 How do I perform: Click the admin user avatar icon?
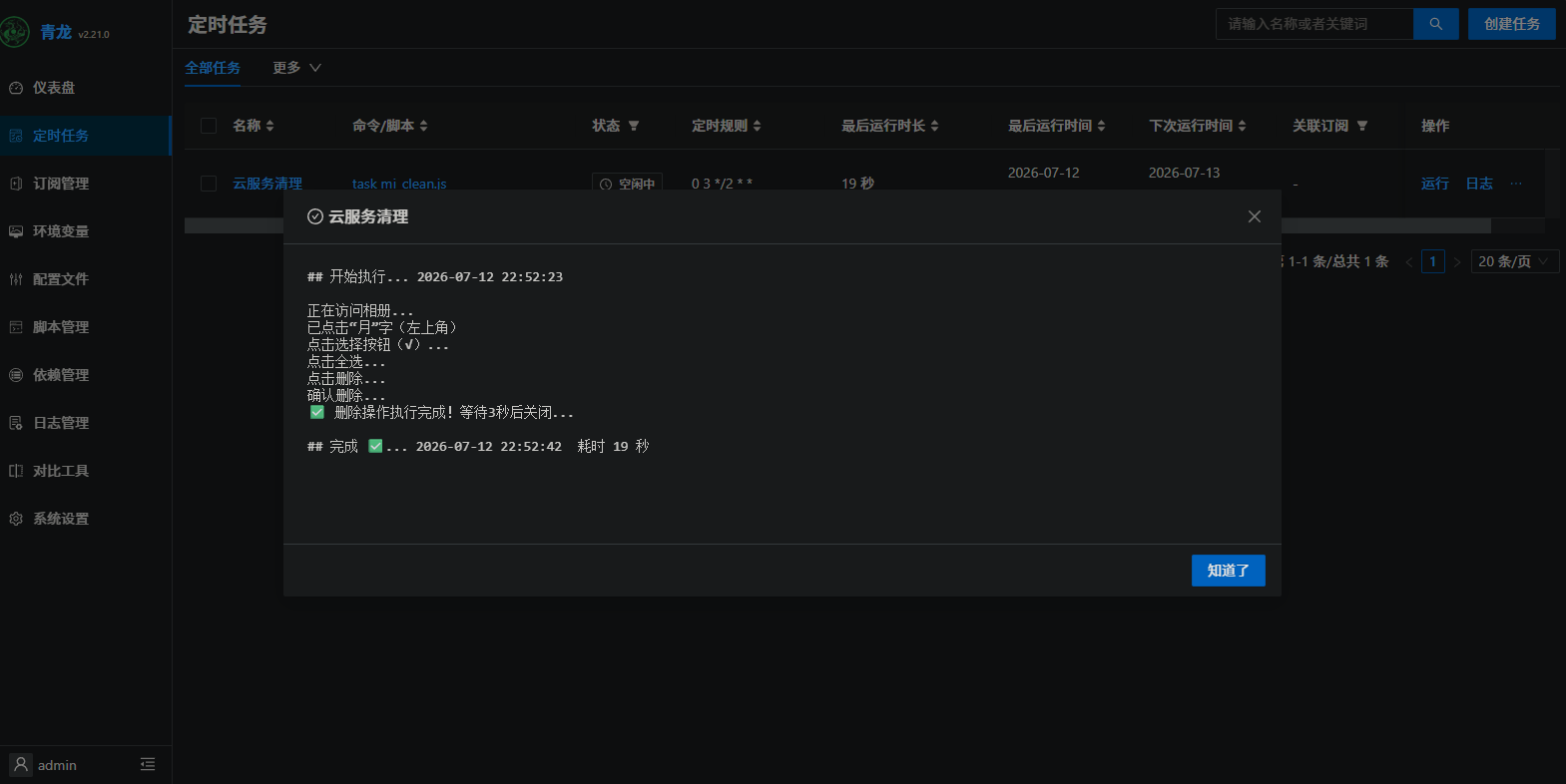[x=21, y=765]
